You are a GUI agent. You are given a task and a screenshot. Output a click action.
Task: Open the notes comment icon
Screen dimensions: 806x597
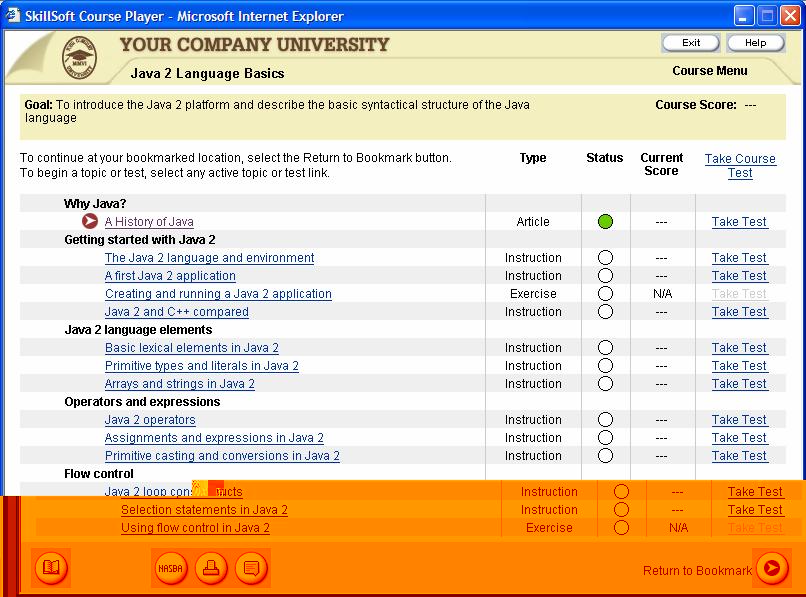pos(251,568)
